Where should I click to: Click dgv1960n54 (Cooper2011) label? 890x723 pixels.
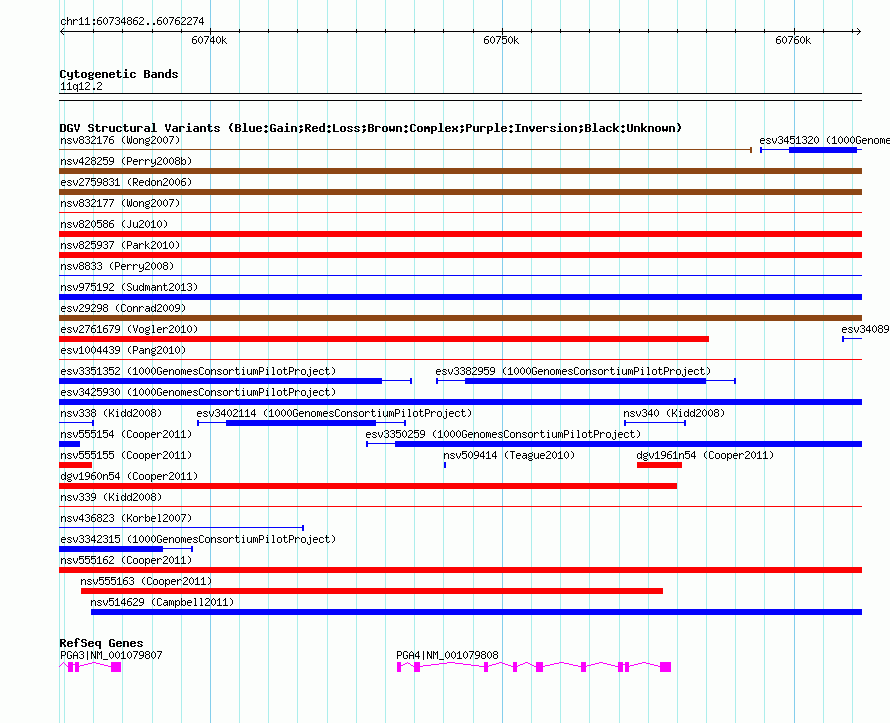(x=129, y=476)
